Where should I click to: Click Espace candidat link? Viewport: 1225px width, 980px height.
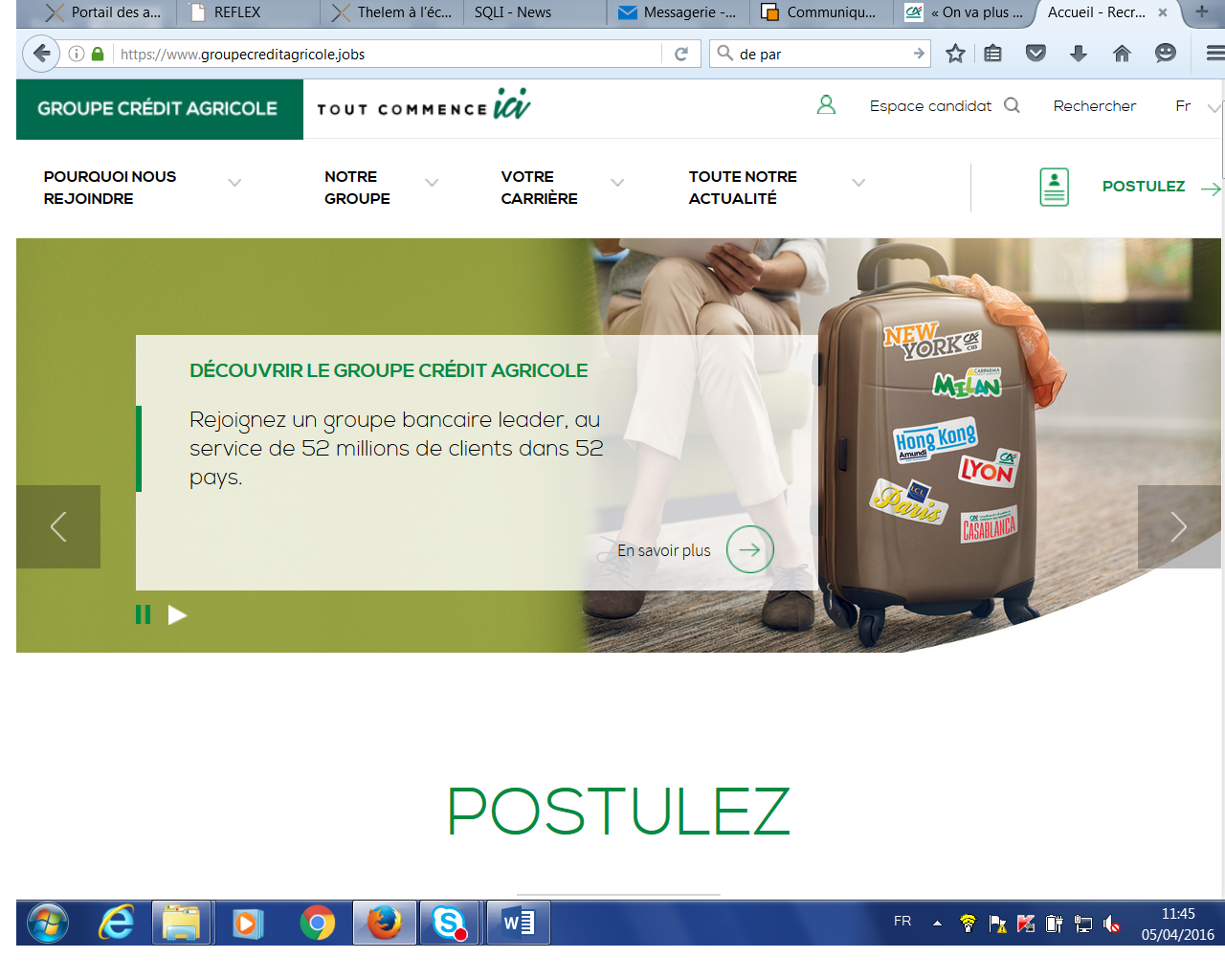click(930, 106)
